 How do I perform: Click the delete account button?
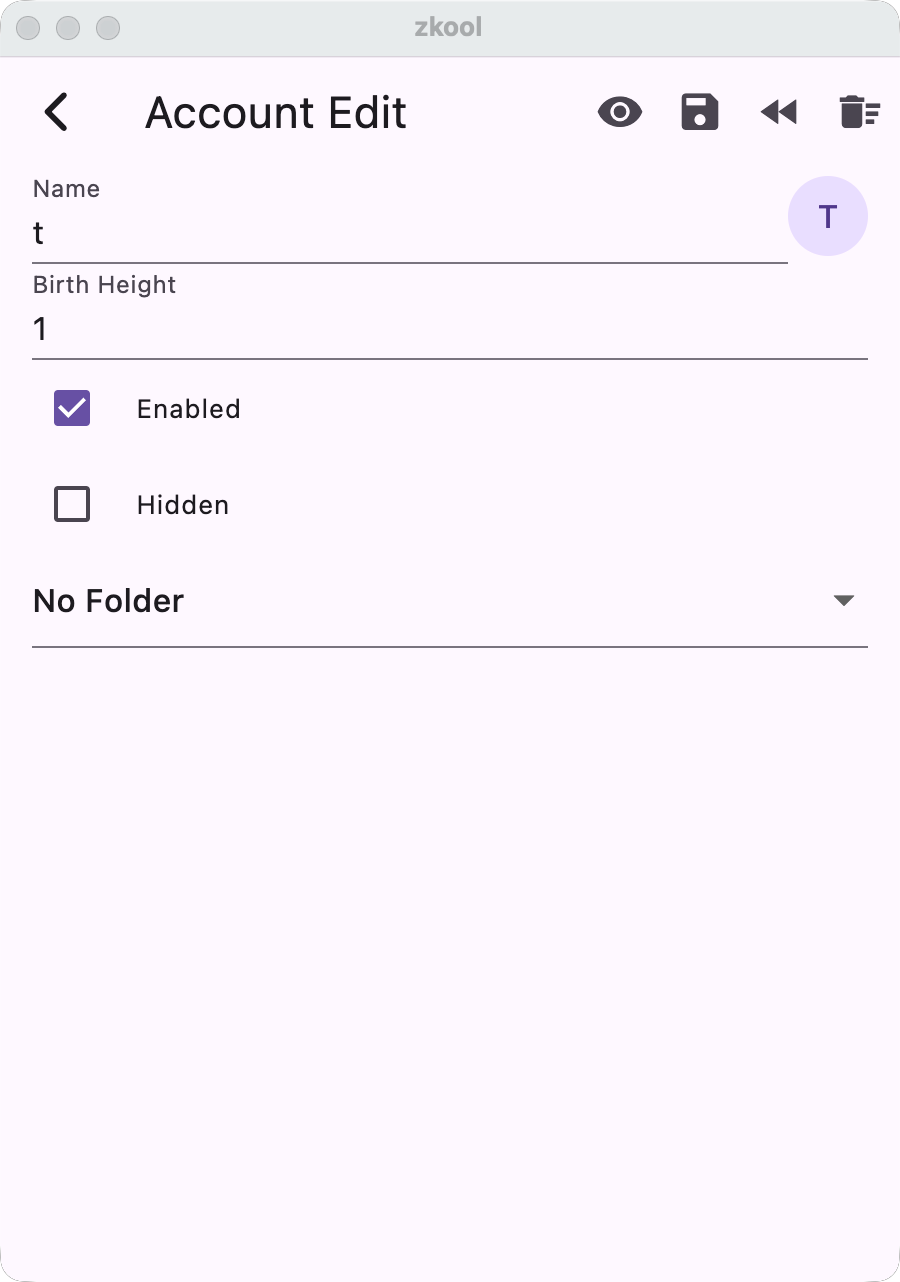(858, 112)
